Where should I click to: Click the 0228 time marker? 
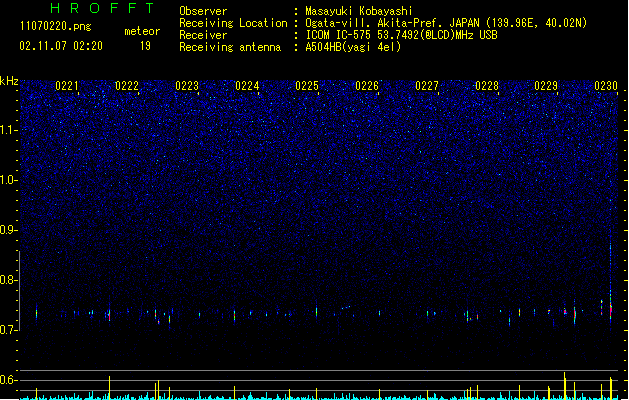coord(487,86)
